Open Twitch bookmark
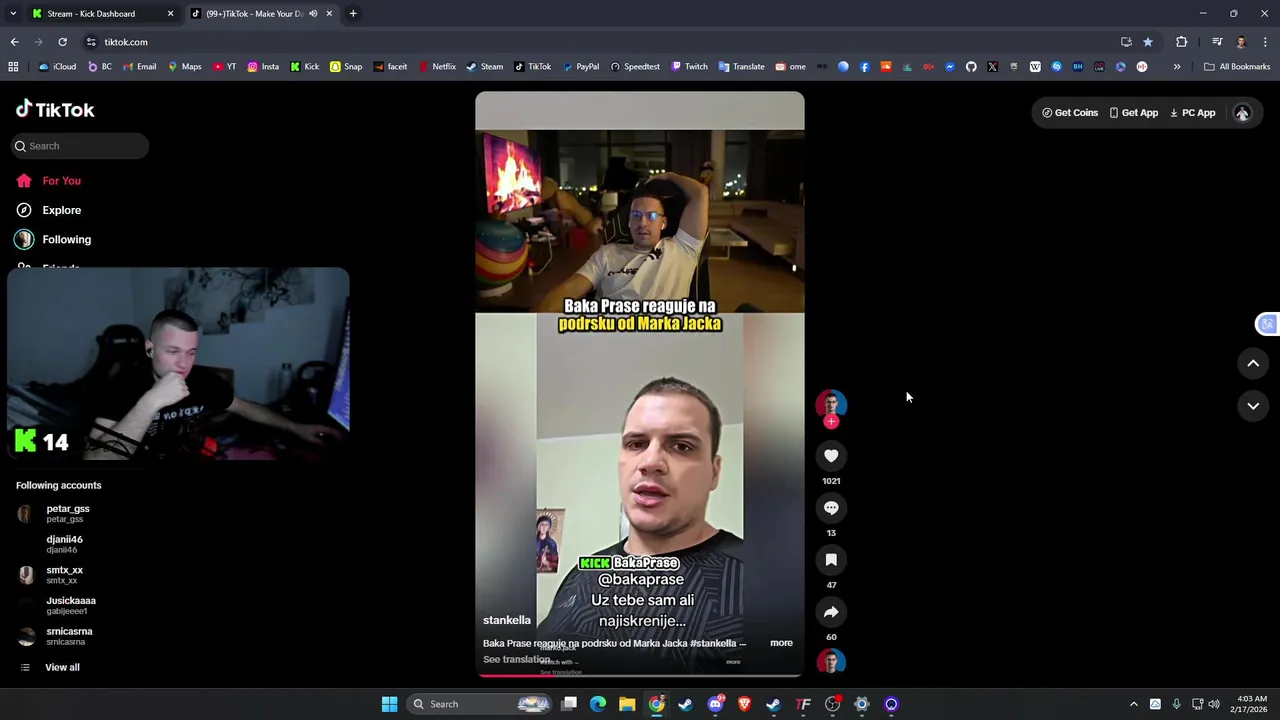Image resolution: width=1280 pixels, height=720 pixels. (x=689, y=67)
